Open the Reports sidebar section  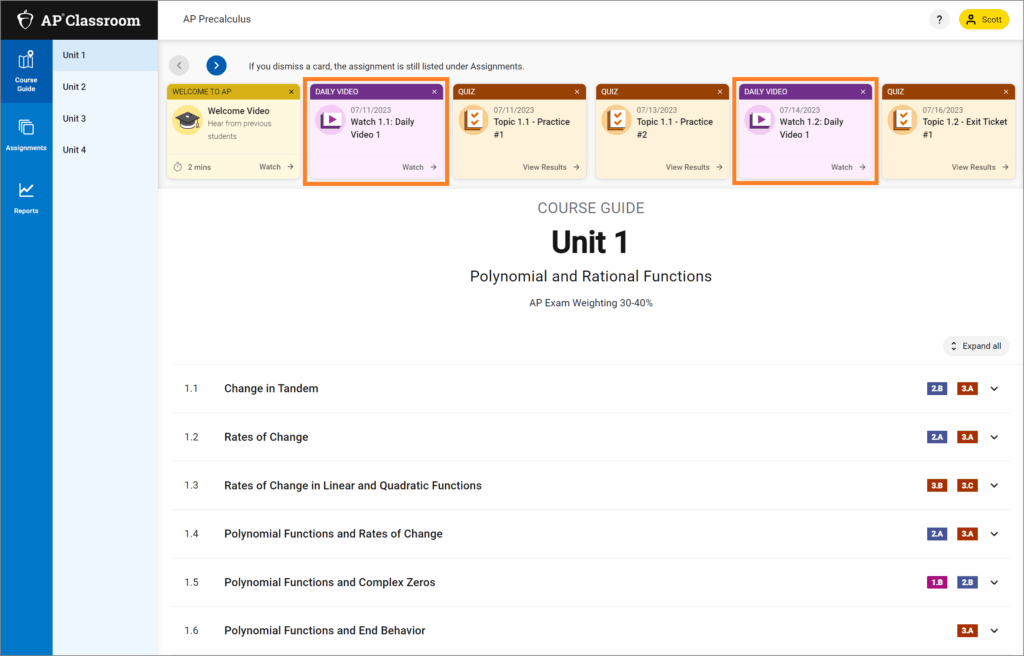pyautogui.click(x=26, y=198)
